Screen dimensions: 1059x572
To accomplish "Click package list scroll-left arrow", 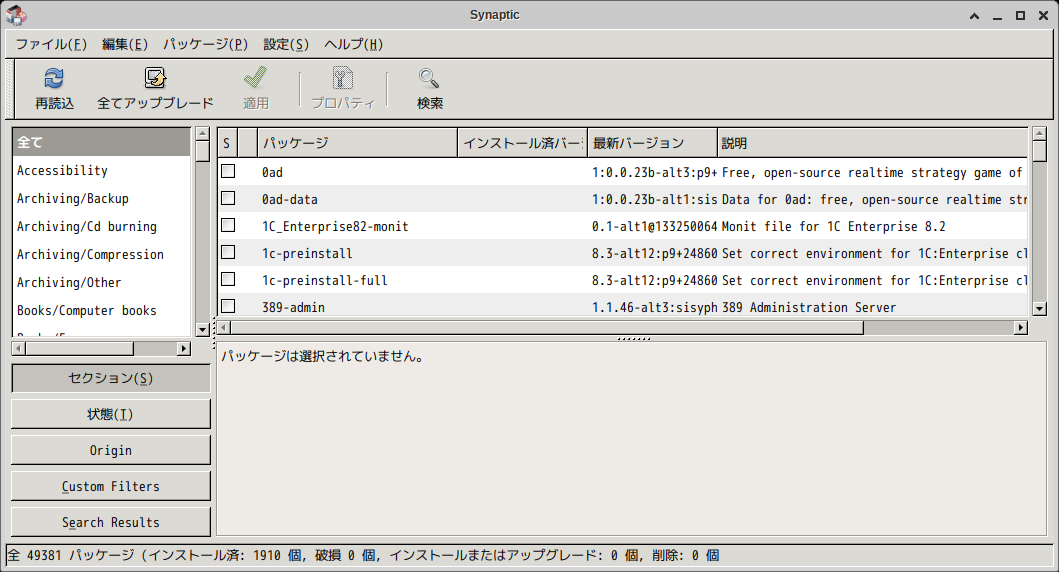I will 224,328.
